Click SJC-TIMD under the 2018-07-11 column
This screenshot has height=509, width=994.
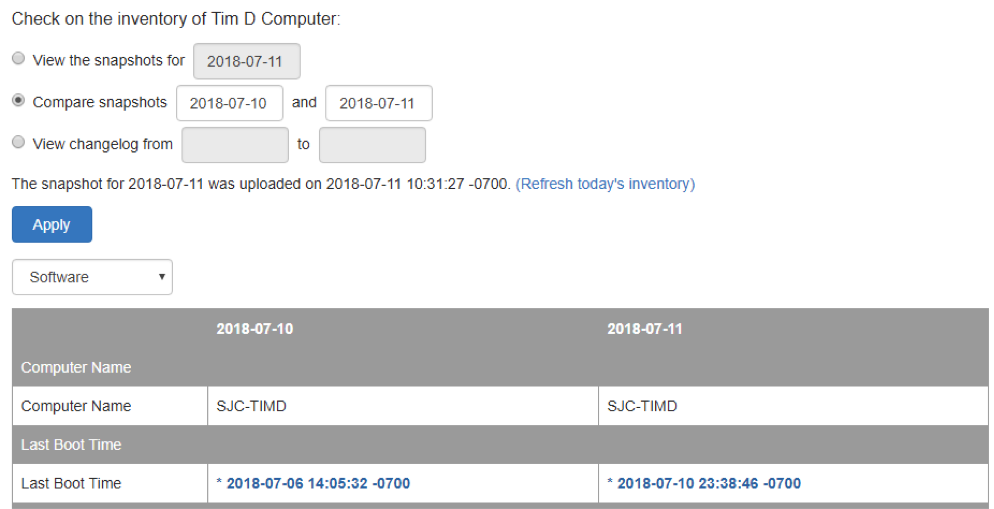click(x=642, y=406)
